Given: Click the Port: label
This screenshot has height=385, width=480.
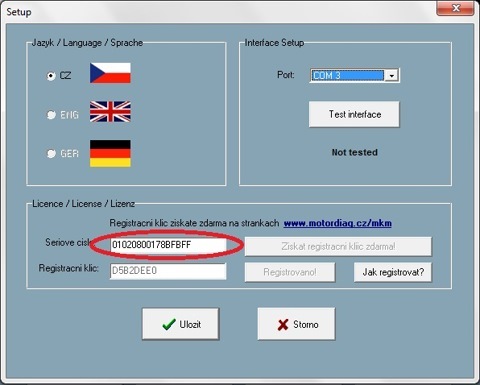Looking at the screenshot, I should pyautogui.click(x=286, y=75).
